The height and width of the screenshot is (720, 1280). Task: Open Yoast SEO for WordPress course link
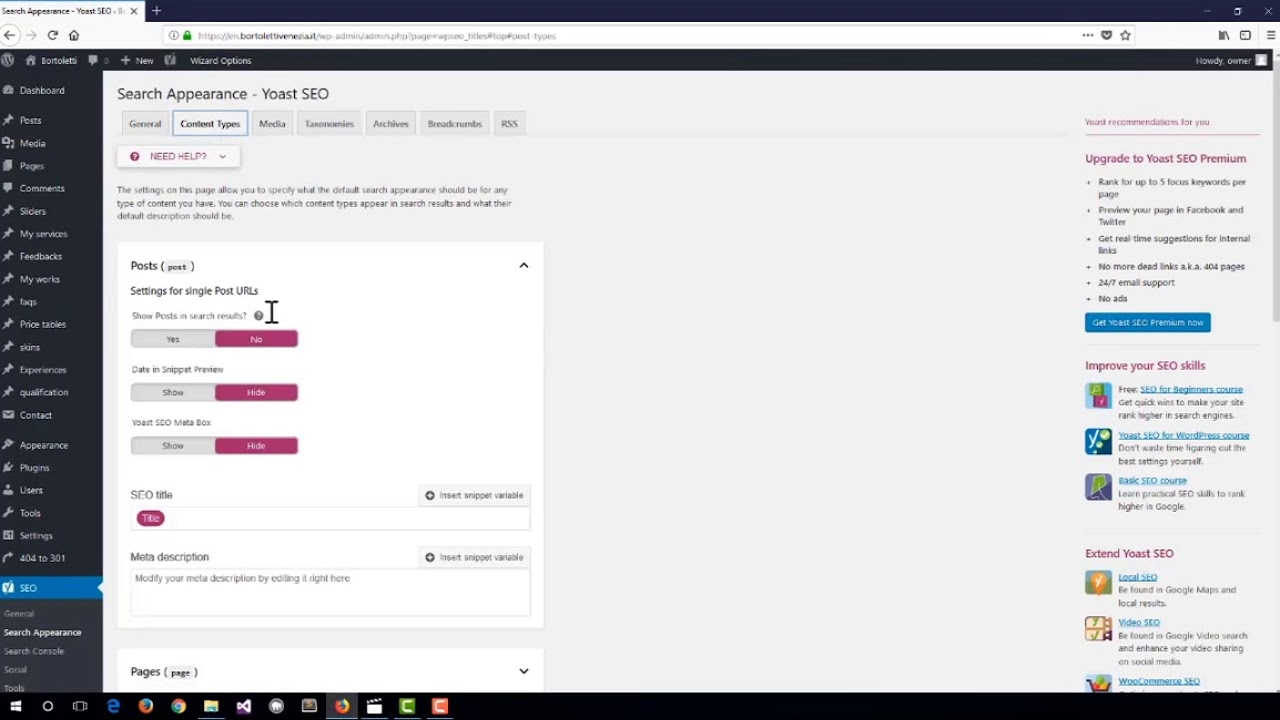coord(1184,435)
